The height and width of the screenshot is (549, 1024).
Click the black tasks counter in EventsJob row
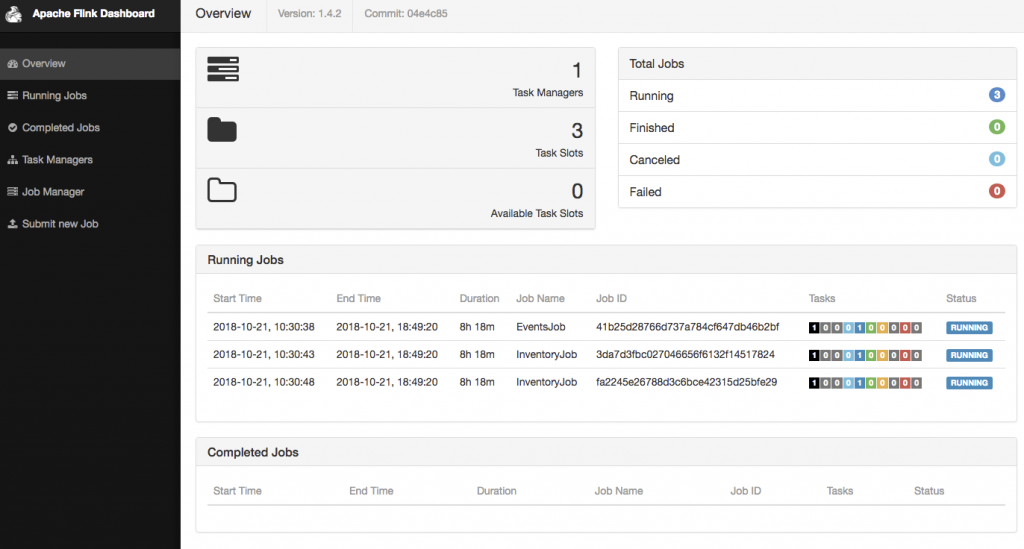pos(814,328)
